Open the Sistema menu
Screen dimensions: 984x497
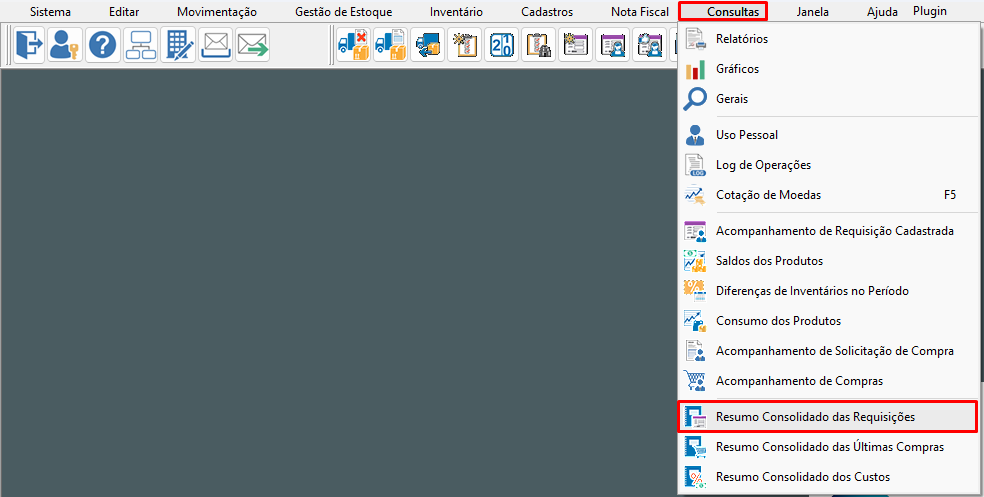(x=51, y=12)
